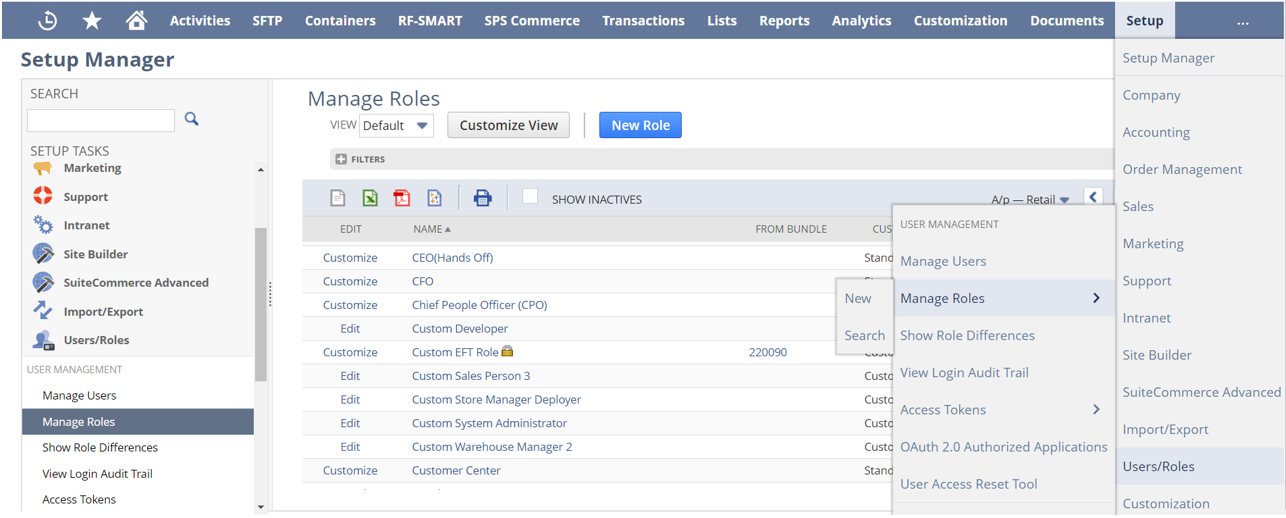Select Show Role Differences in Setup menu
This screenshot has height=518, width=1286.
967,335
